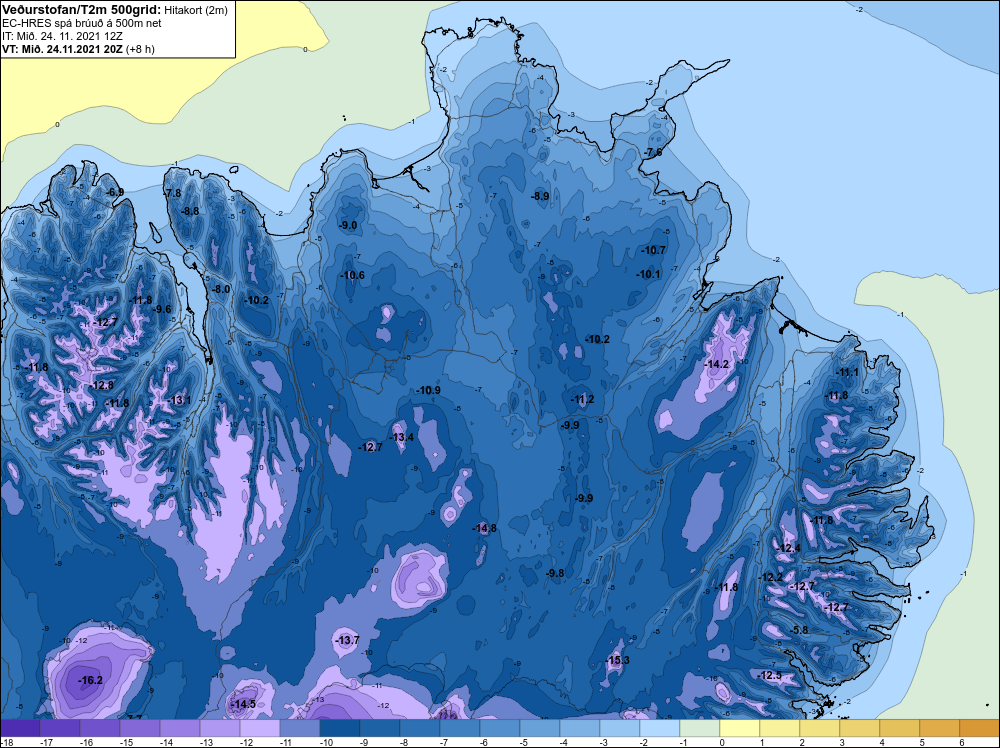Select the -14.8 temperature reading
This screenshot has width=1000, height=748.
coord(484,528)
